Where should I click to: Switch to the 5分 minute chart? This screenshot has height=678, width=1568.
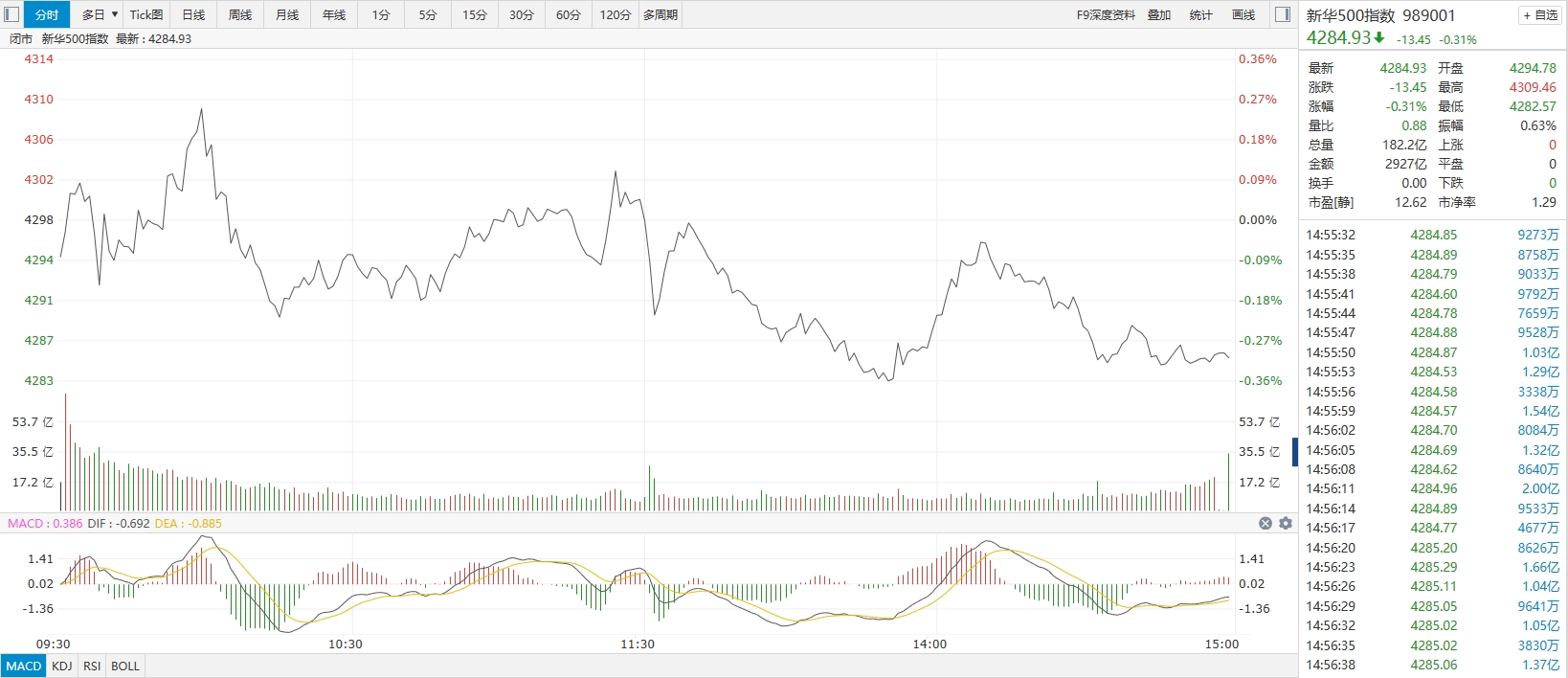coord(428,14)
